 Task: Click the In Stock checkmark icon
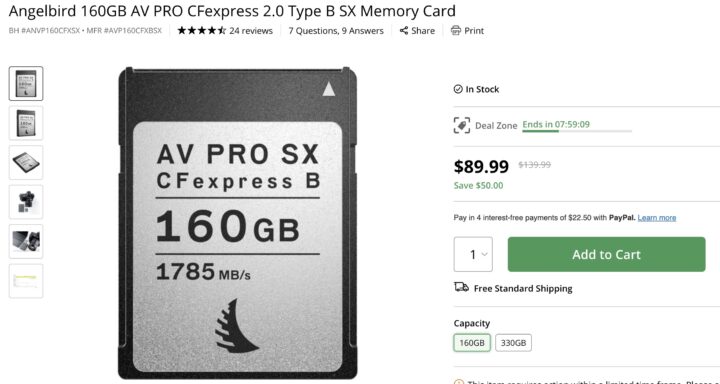pos(458,89)
